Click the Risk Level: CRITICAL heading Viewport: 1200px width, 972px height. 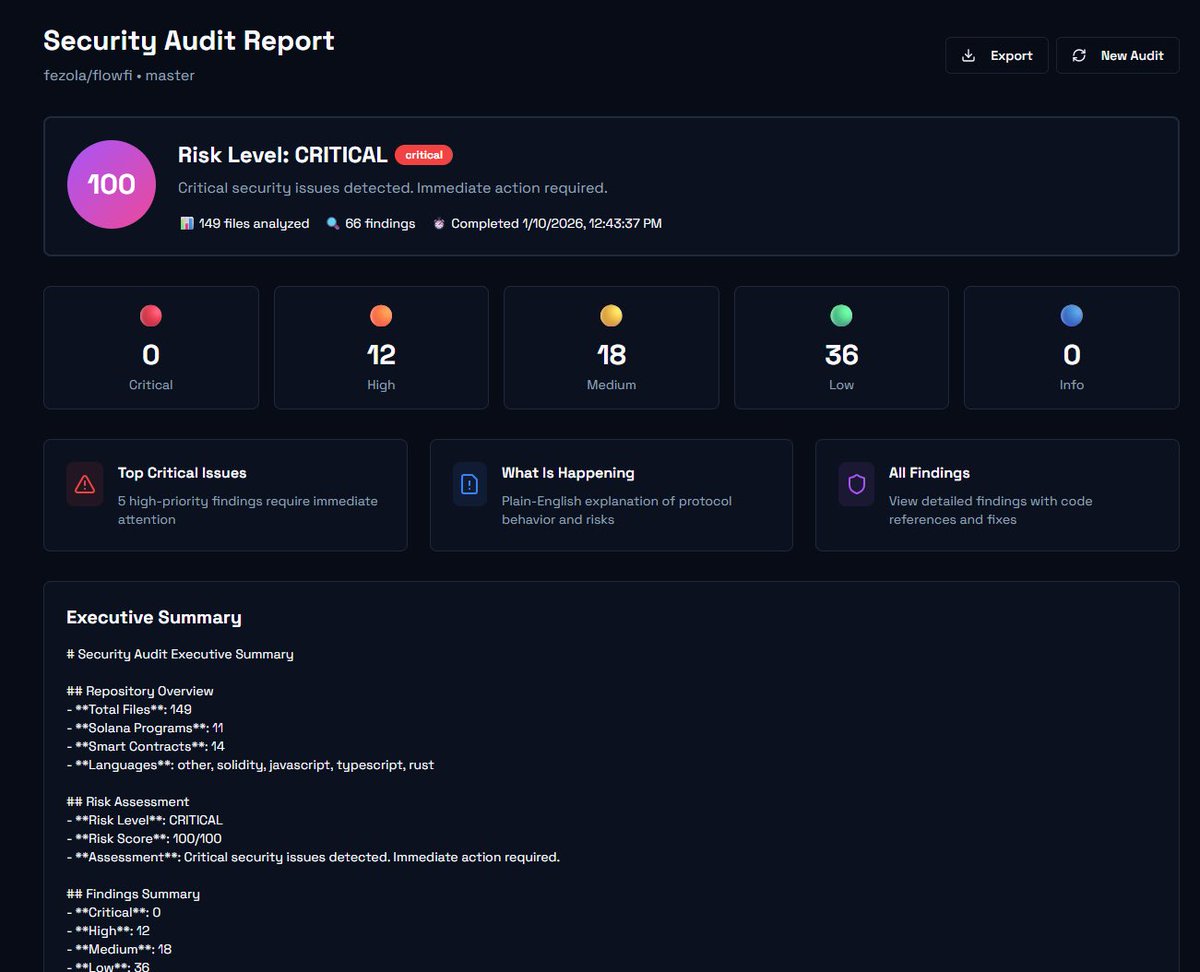(282, 155)
